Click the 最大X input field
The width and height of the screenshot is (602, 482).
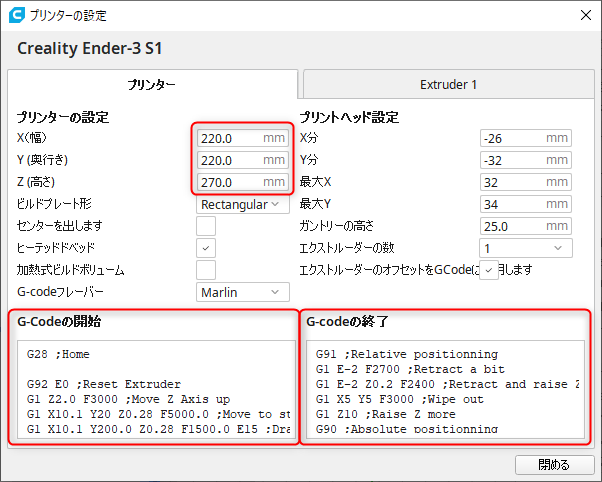pos(526,182)
